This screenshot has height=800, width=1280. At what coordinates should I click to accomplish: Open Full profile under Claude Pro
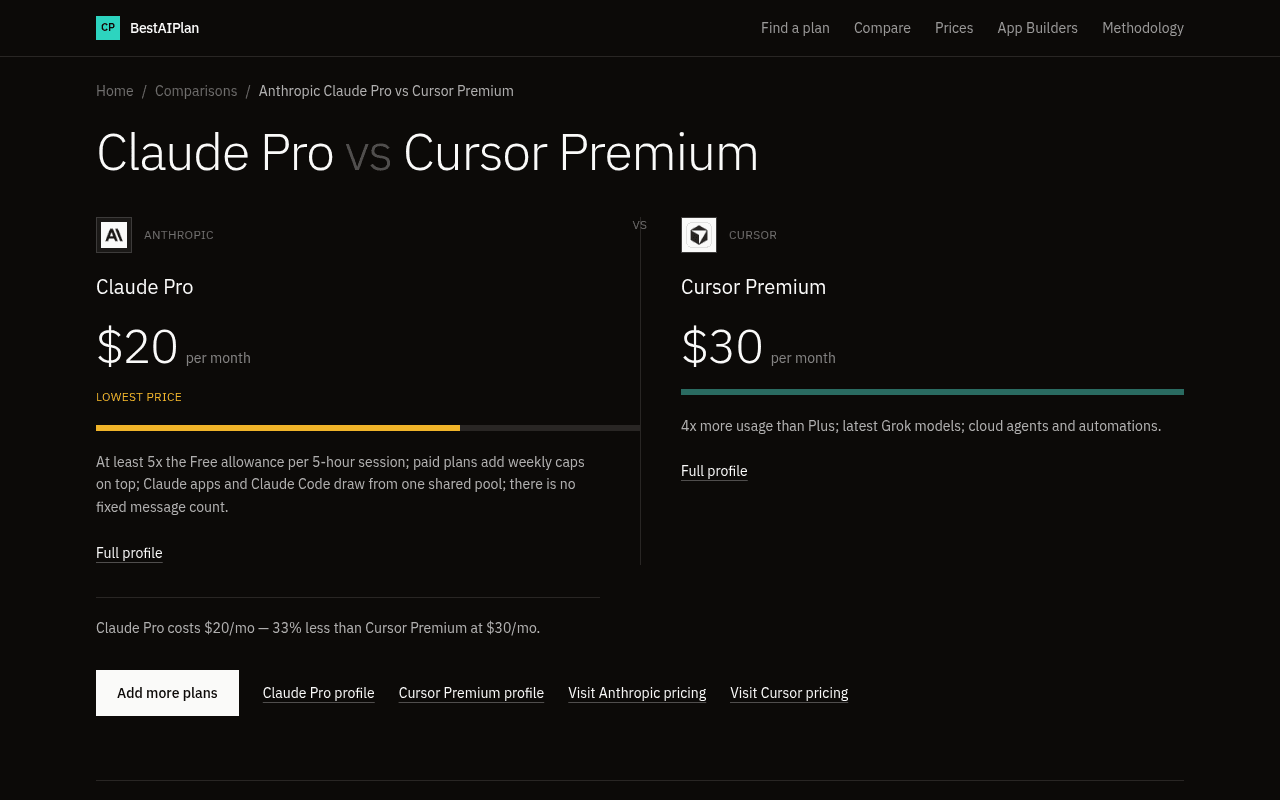pos(129,553)
